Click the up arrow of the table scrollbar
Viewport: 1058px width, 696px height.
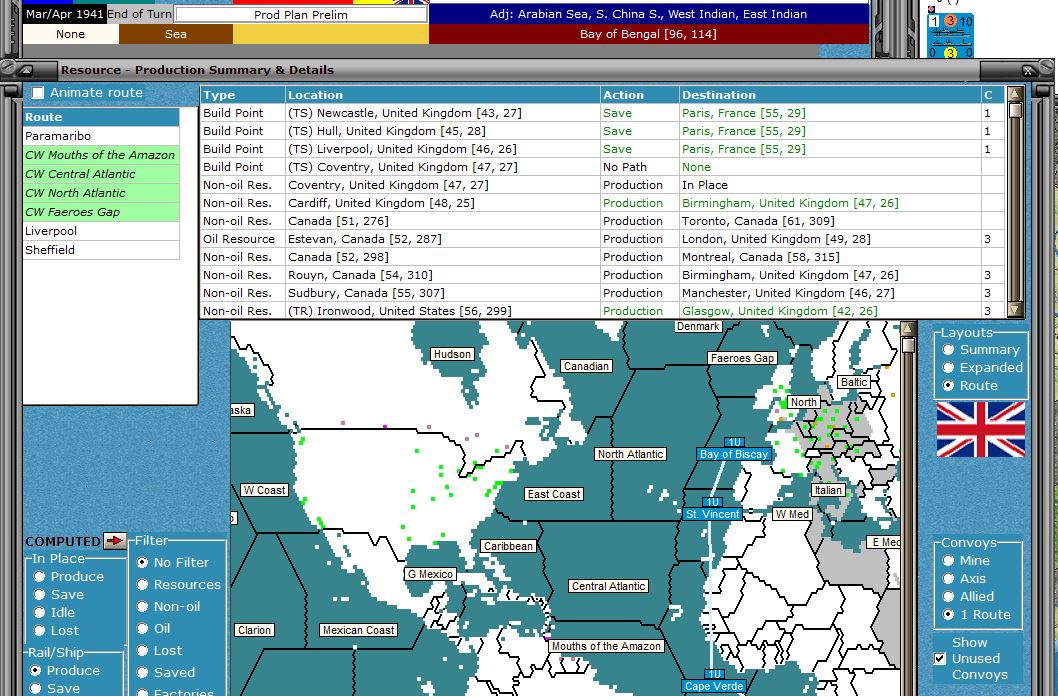click(1015, 94)
